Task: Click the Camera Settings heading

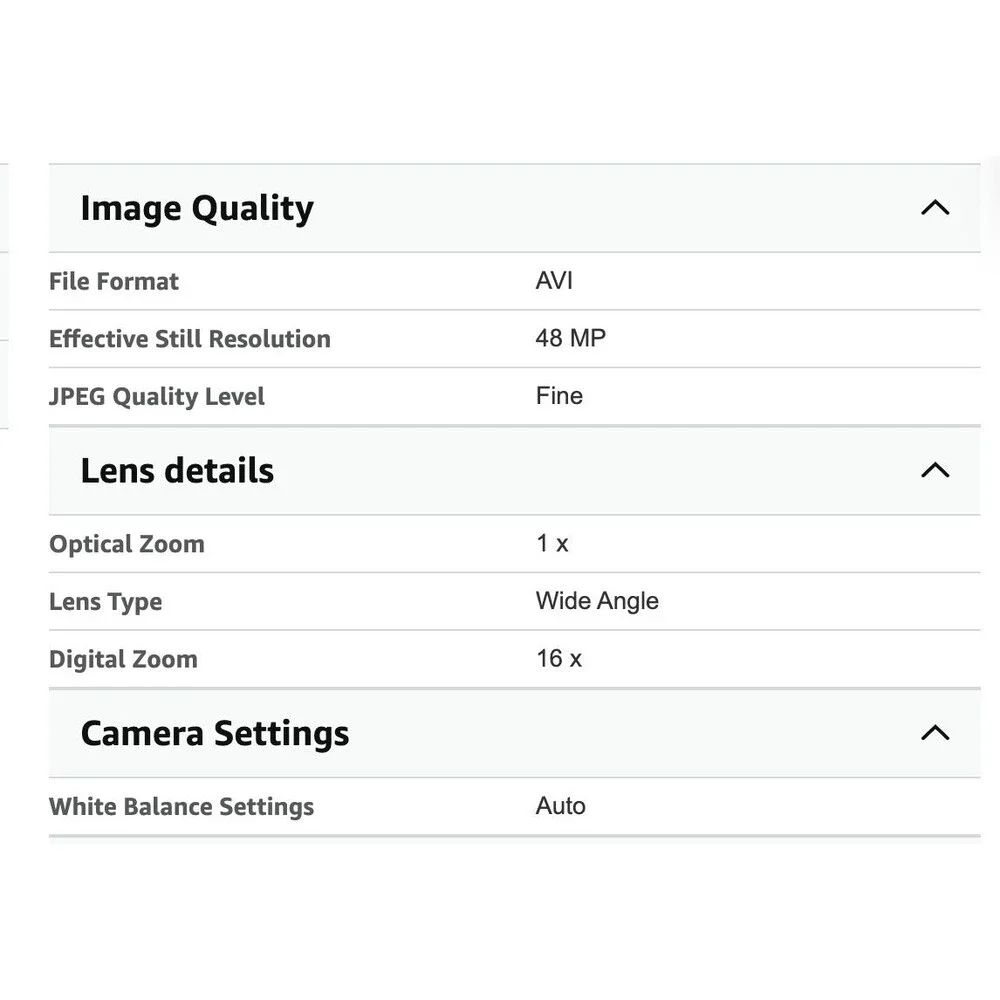Action: tap(215, 733)
